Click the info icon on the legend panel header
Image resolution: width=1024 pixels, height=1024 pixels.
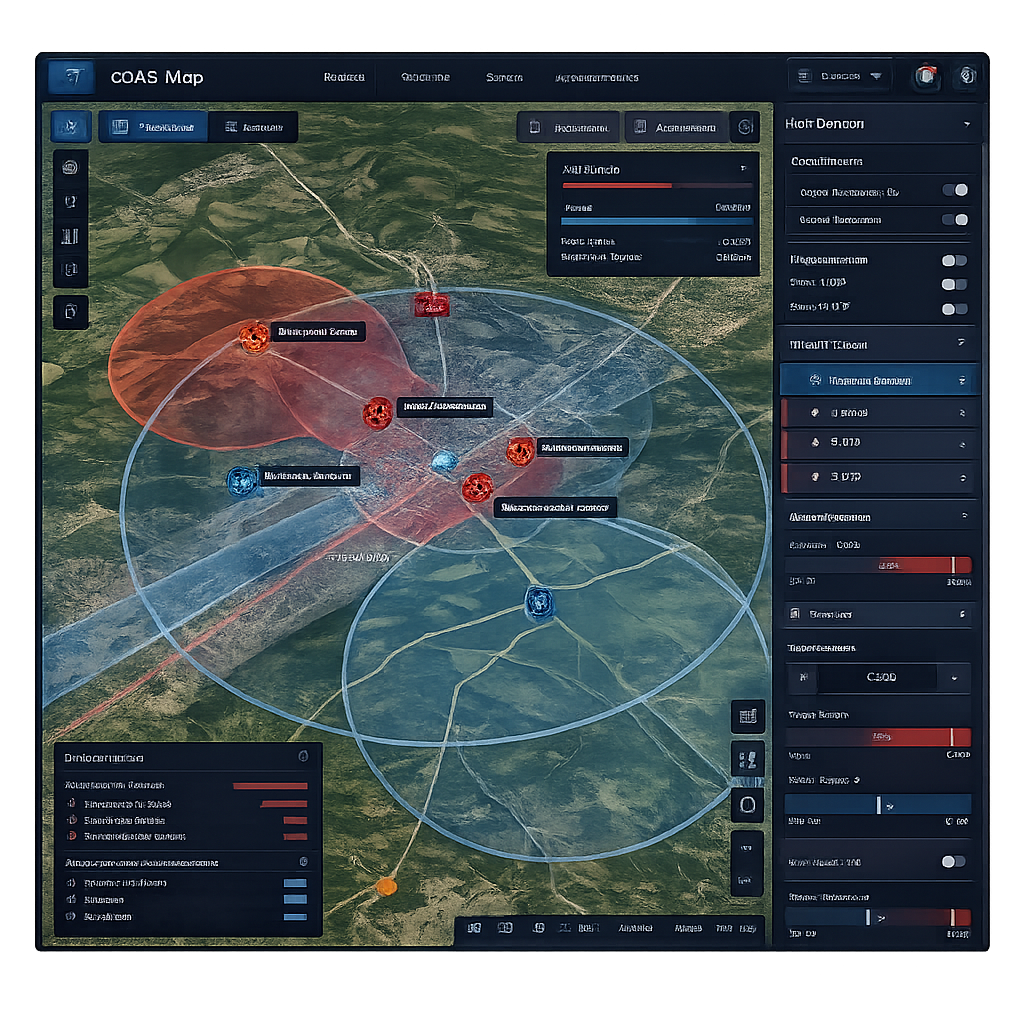(305, 757)
